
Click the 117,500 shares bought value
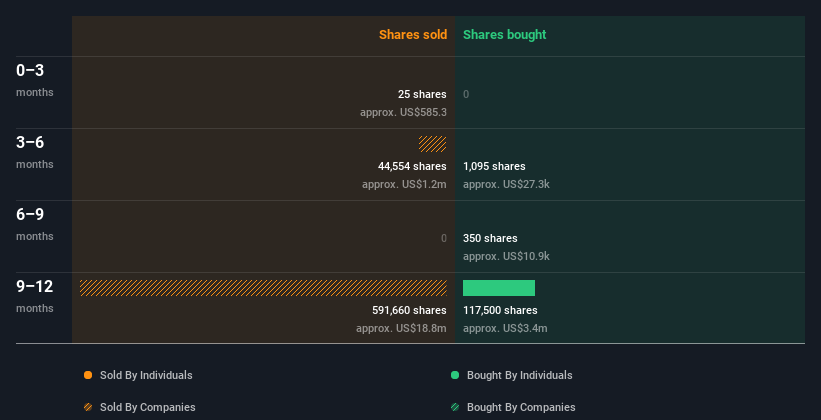point(501,310)
